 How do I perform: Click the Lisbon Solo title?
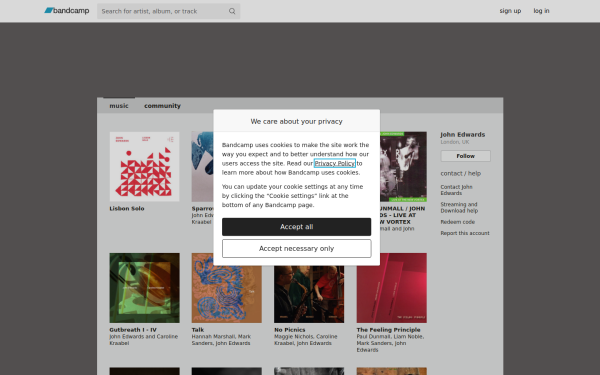point(127,209)
